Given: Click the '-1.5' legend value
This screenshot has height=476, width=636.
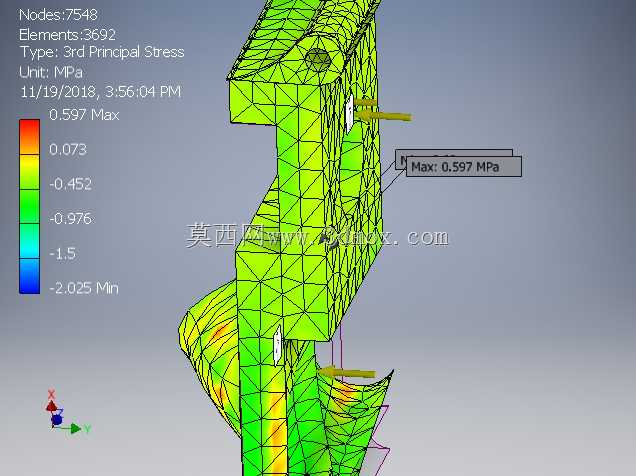Looking at the screenshot, I should 62,253.
